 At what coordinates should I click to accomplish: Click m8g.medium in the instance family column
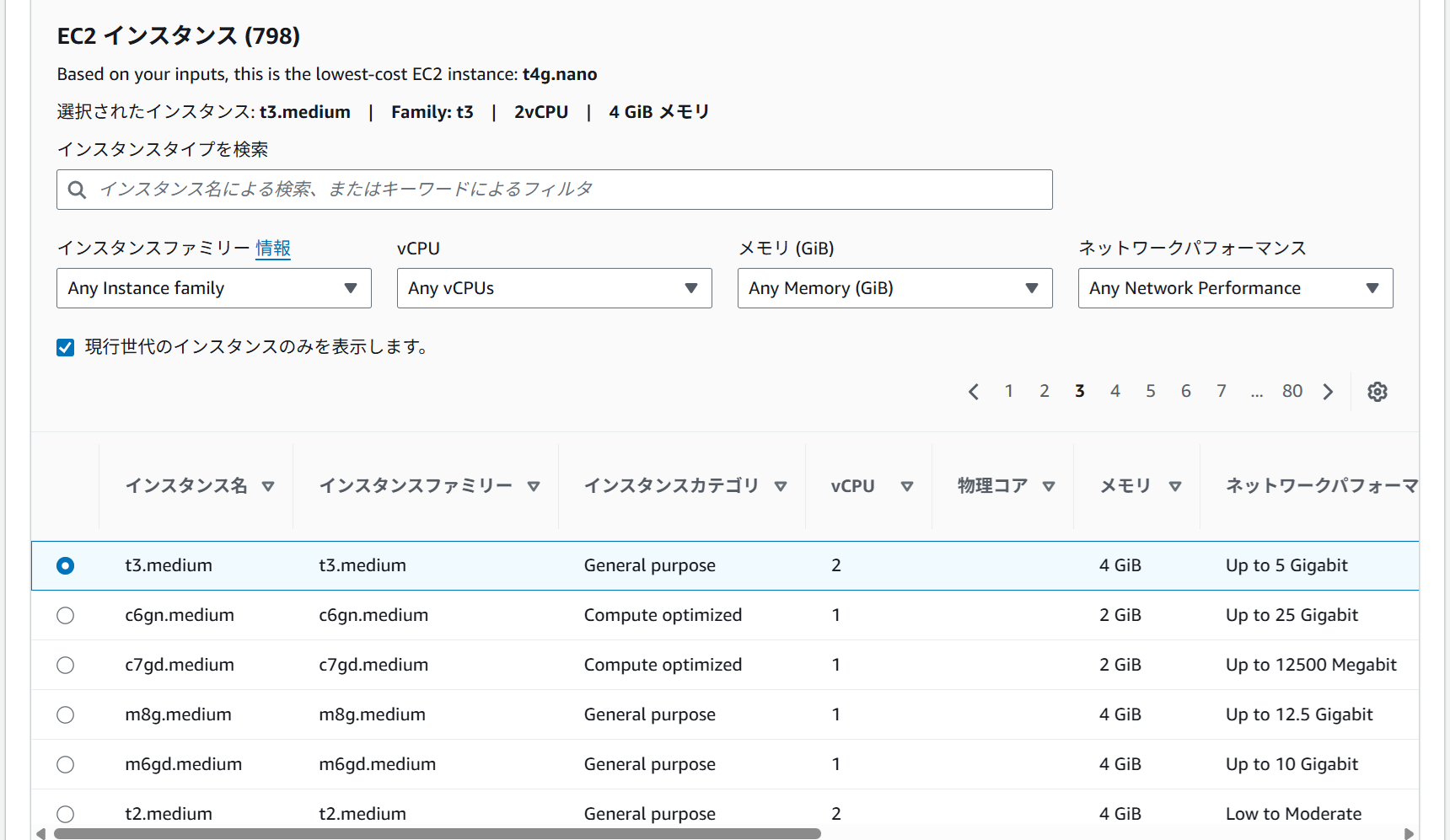point(372,714)
